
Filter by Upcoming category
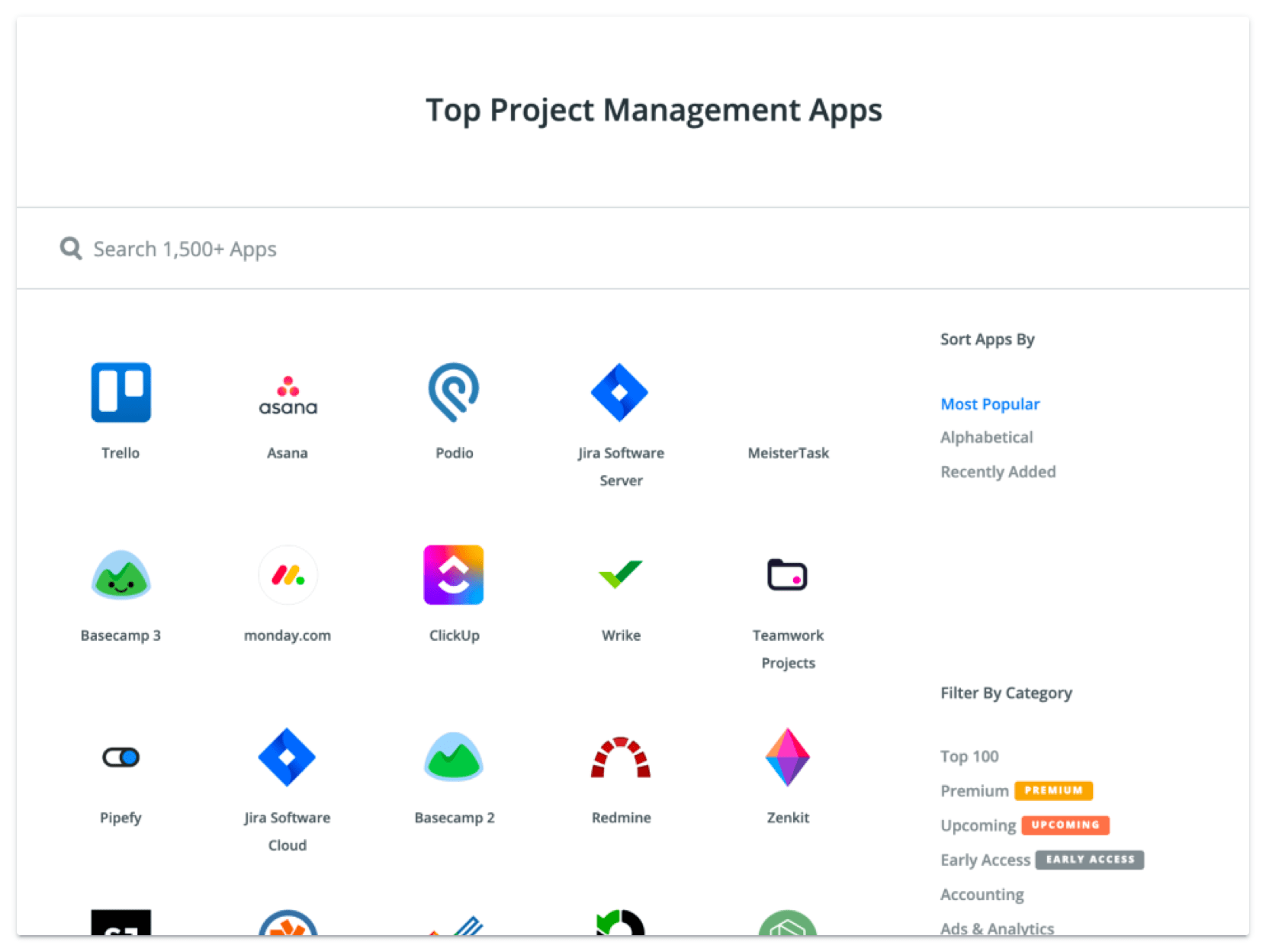(978, 825)
